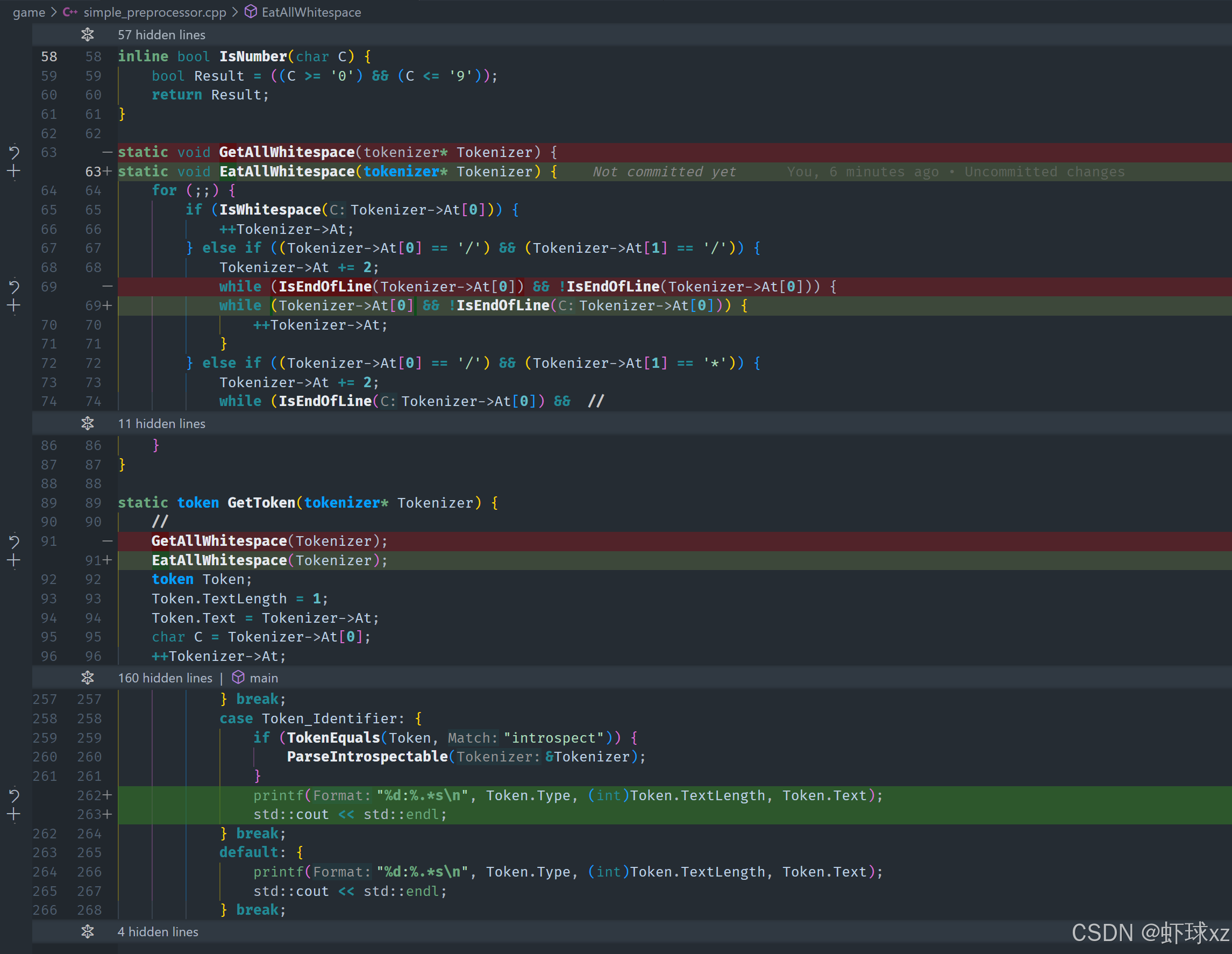This screenshot has width=1232, height=954.
Task: Jump to main symbol in hidden lines bar
Action: pyautogui.click(x=263, y=678)
